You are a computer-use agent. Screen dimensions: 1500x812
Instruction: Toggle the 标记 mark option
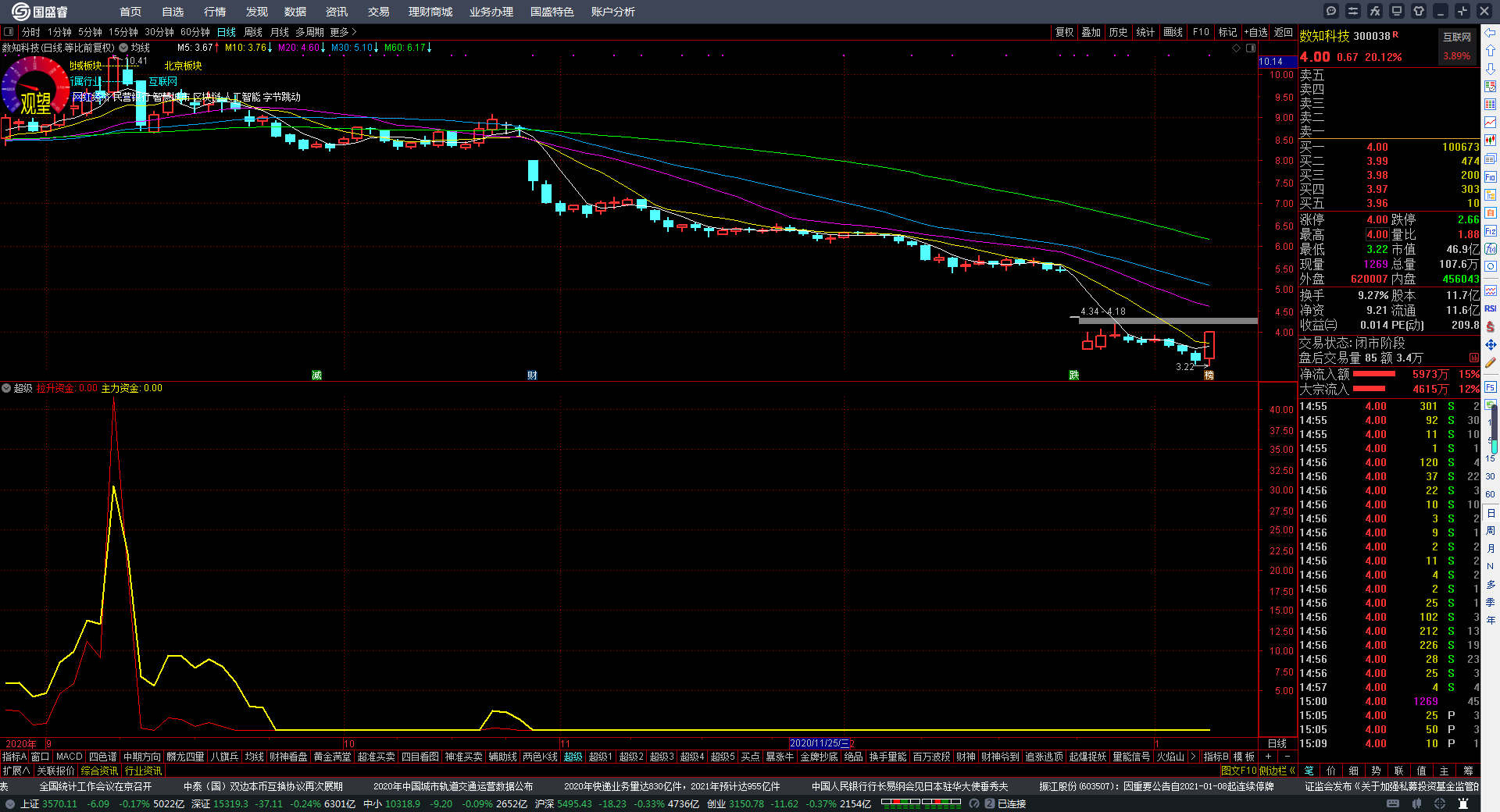click(x=1227, y=32)
